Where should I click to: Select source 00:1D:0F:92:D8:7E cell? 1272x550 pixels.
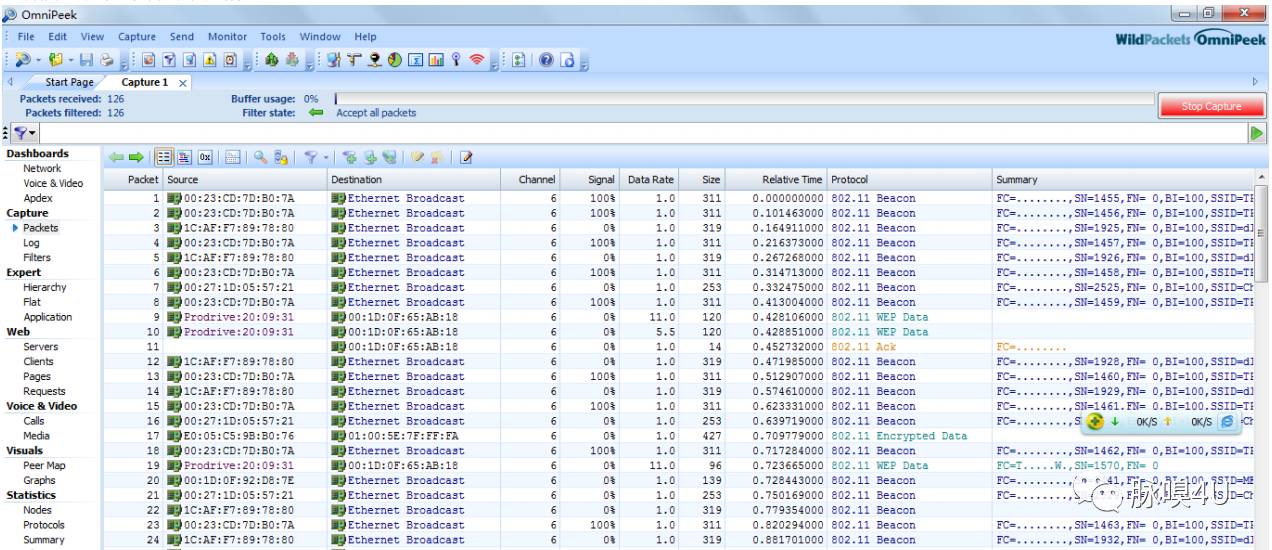click(231, 481)
